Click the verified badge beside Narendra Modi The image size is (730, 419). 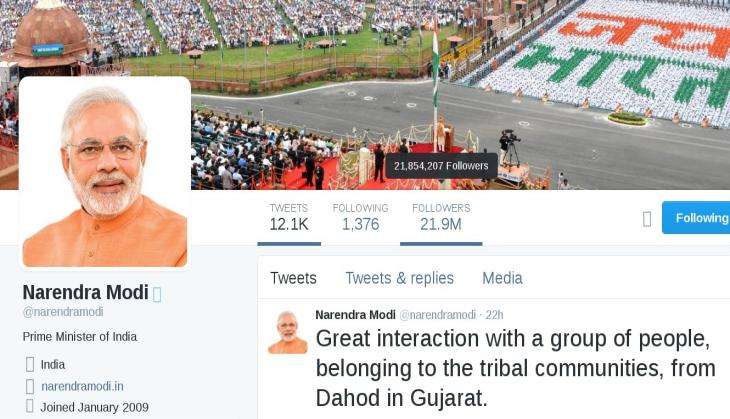(157, 294)
